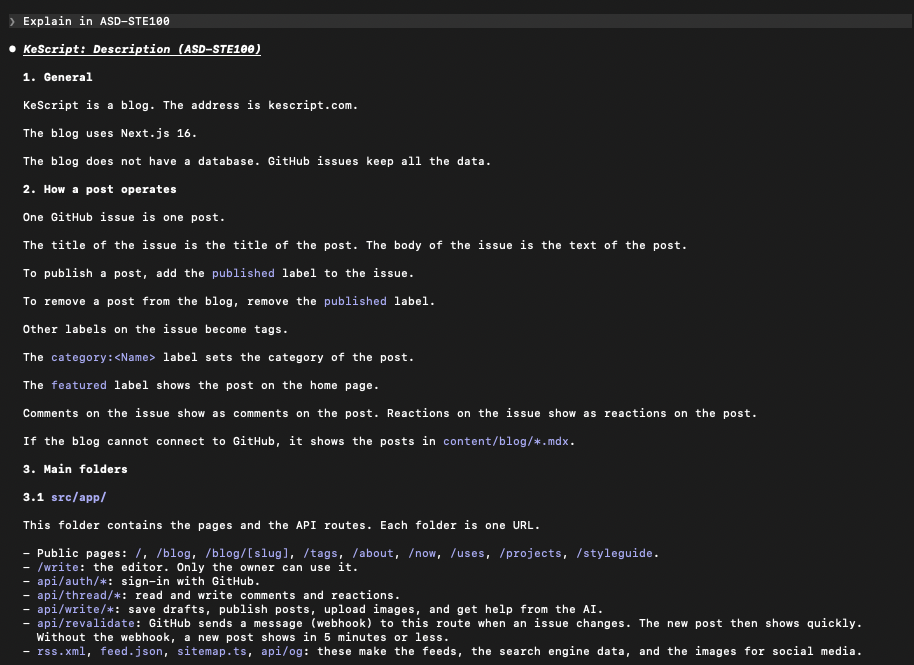Select the line 'One GitHub issue is one post.'

point(124,217)
